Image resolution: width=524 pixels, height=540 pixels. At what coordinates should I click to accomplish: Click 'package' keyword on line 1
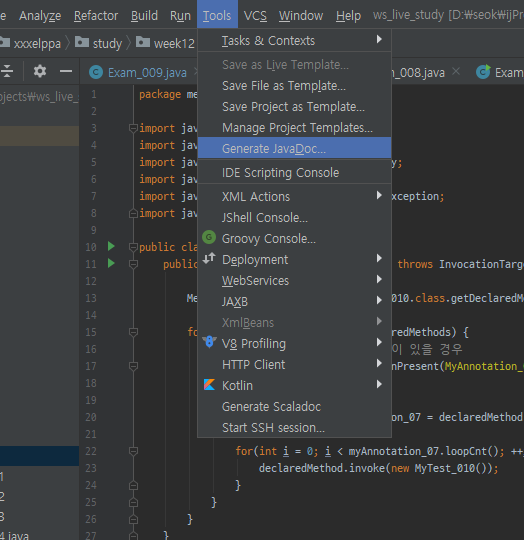click(160, 94)
